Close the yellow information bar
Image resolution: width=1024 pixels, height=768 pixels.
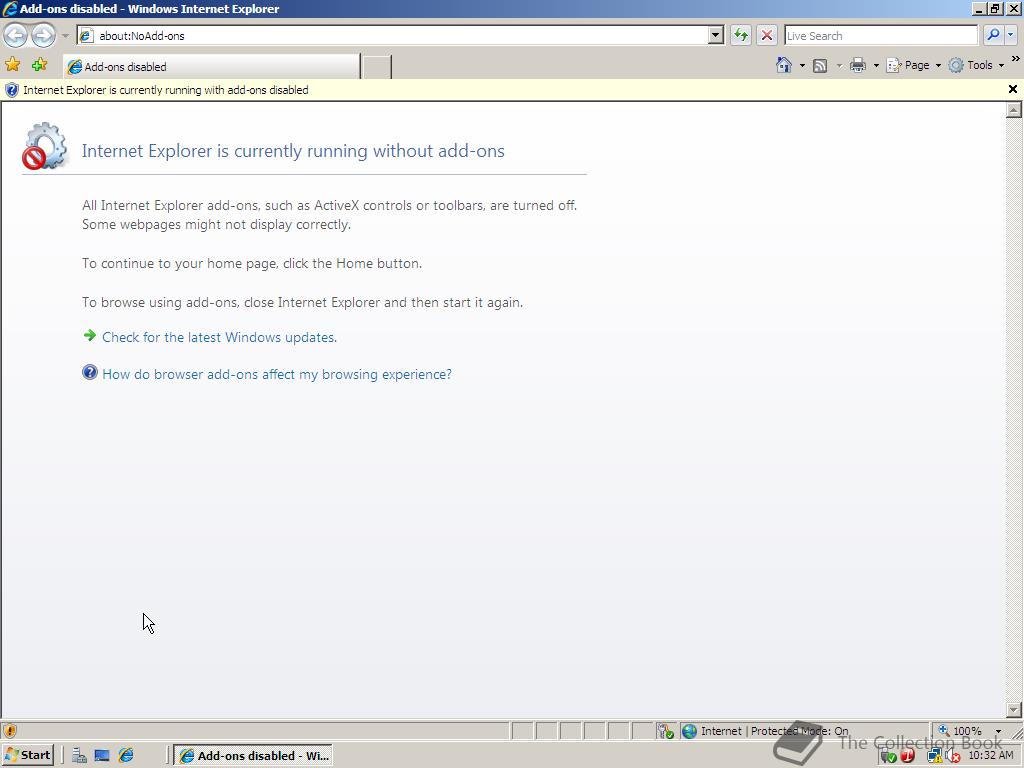(1013, 89)
